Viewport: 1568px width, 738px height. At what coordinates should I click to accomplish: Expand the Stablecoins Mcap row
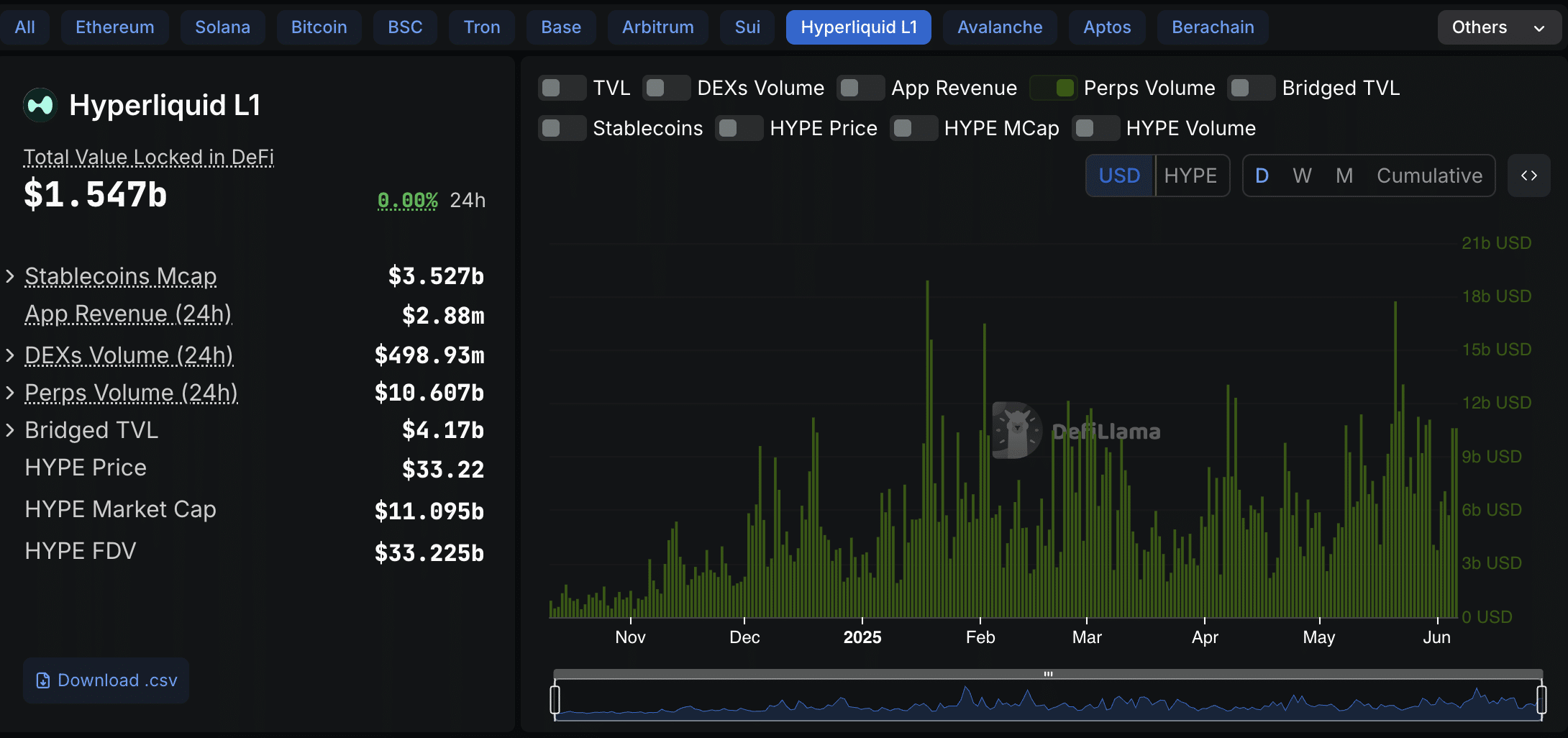pos(10,276)
